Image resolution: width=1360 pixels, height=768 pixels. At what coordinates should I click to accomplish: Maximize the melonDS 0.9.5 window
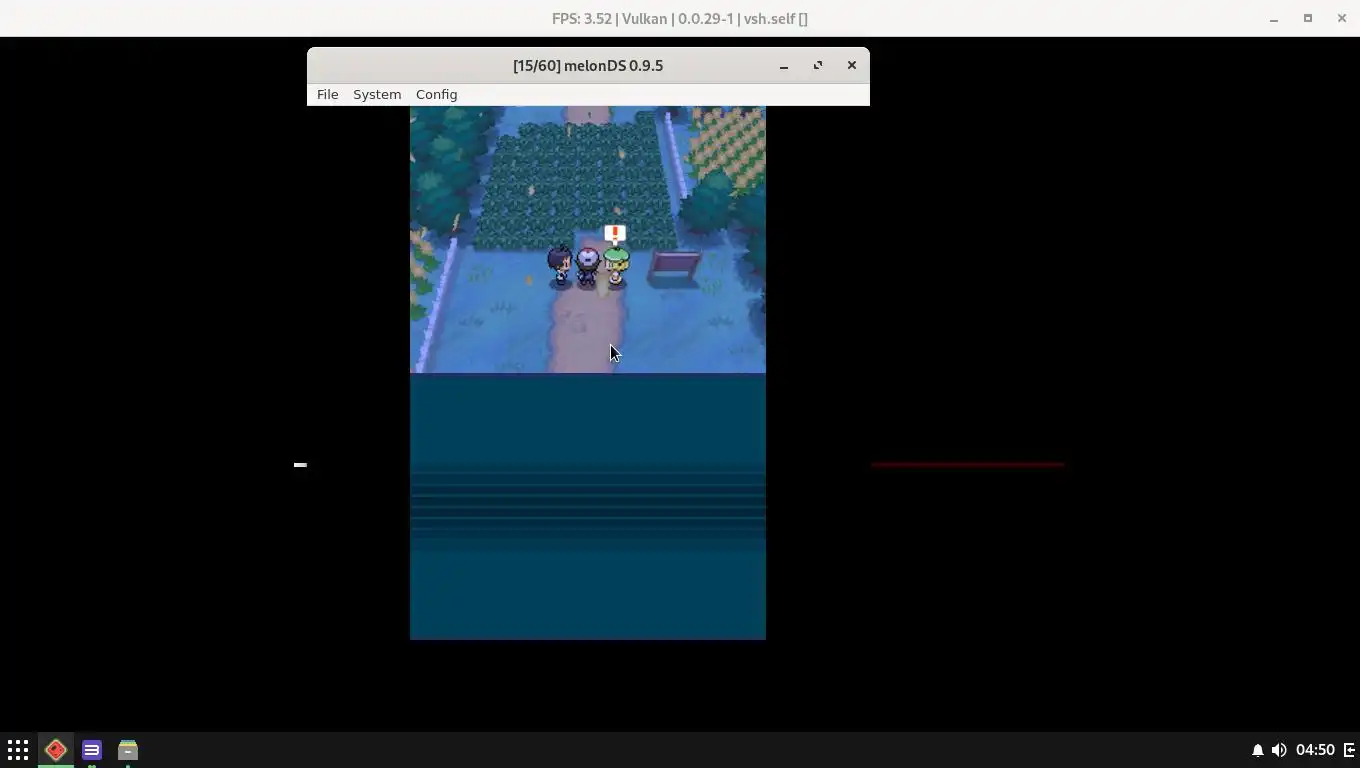tap(818, 65)
